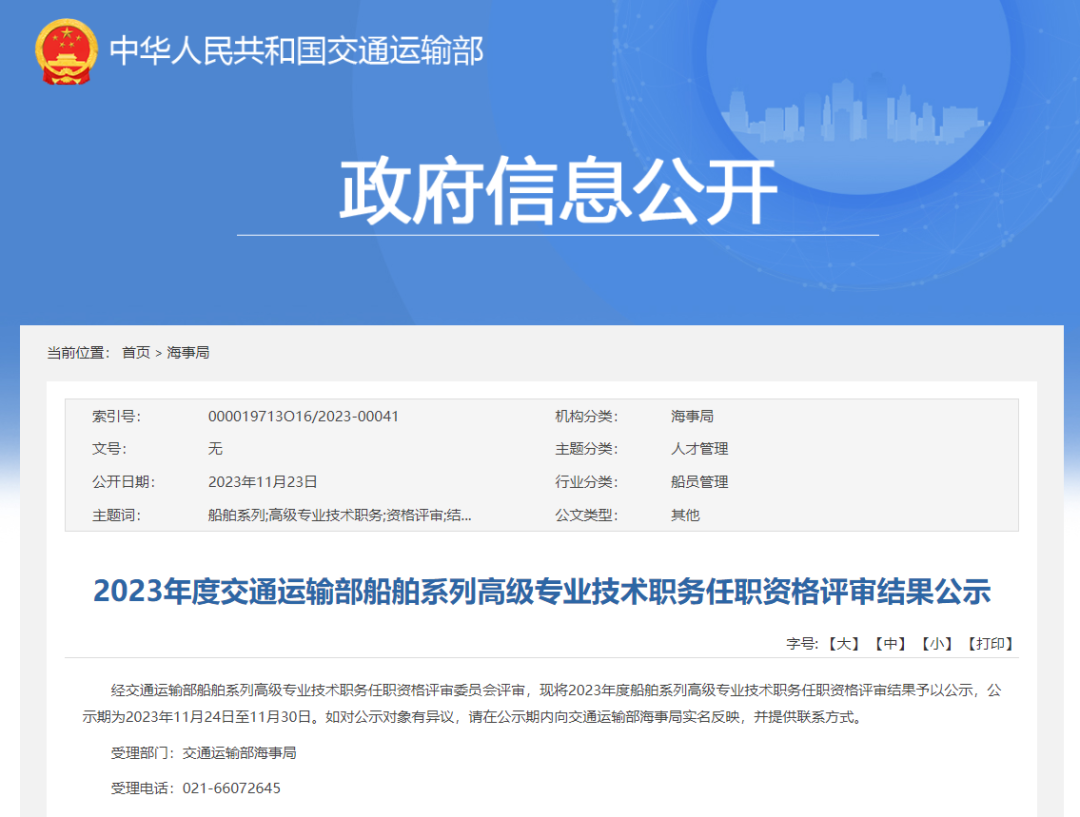Click the 机构分类 value 海事局
The width and height of the screenshot is (1080, 817).
pos(694,416)
